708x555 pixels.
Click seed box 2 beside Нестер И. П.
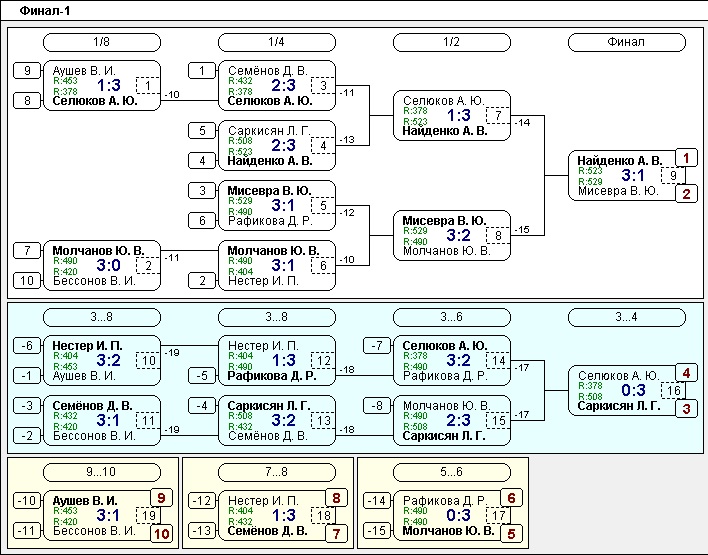(202, 280)
